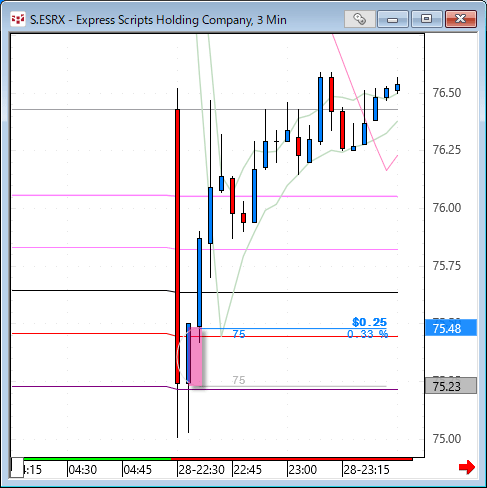This screenshot has width=487, height=488.
Task: Click the 75.75 price scale label
Action: point(447,266)
